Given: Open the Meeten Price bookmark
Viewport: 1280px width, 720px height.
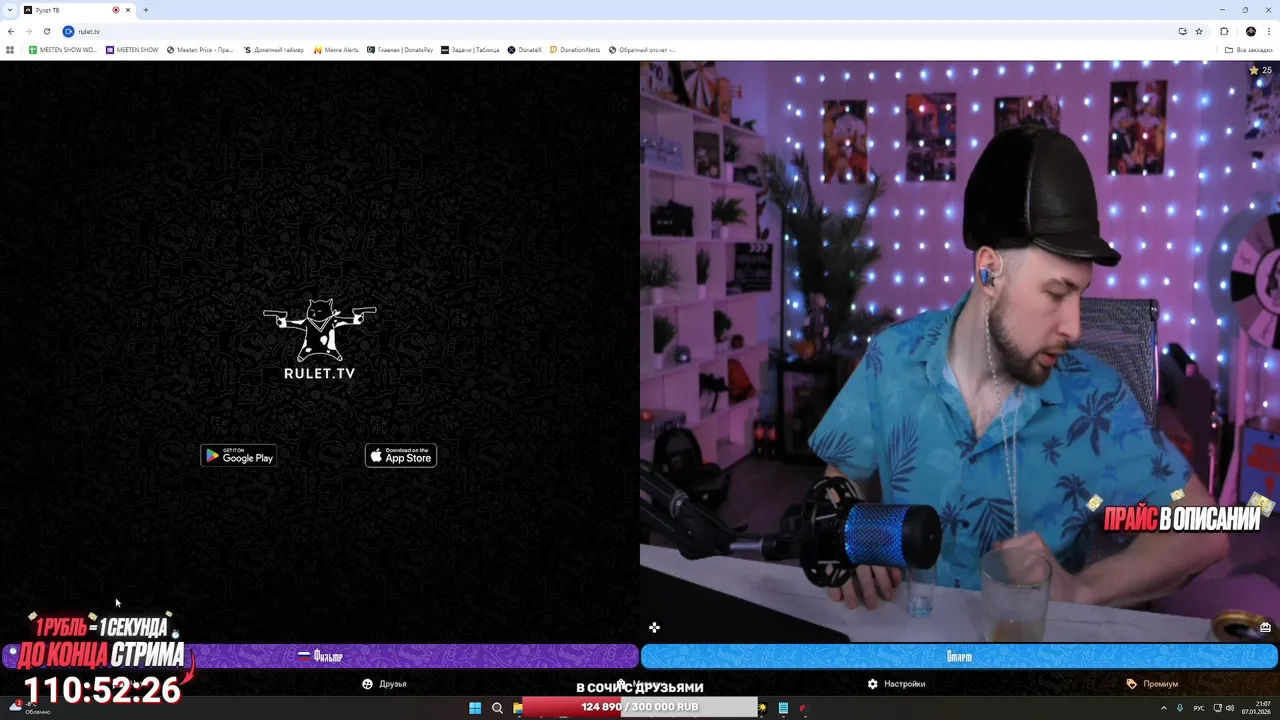Looking at the screenshot, I should click(200, 49).
